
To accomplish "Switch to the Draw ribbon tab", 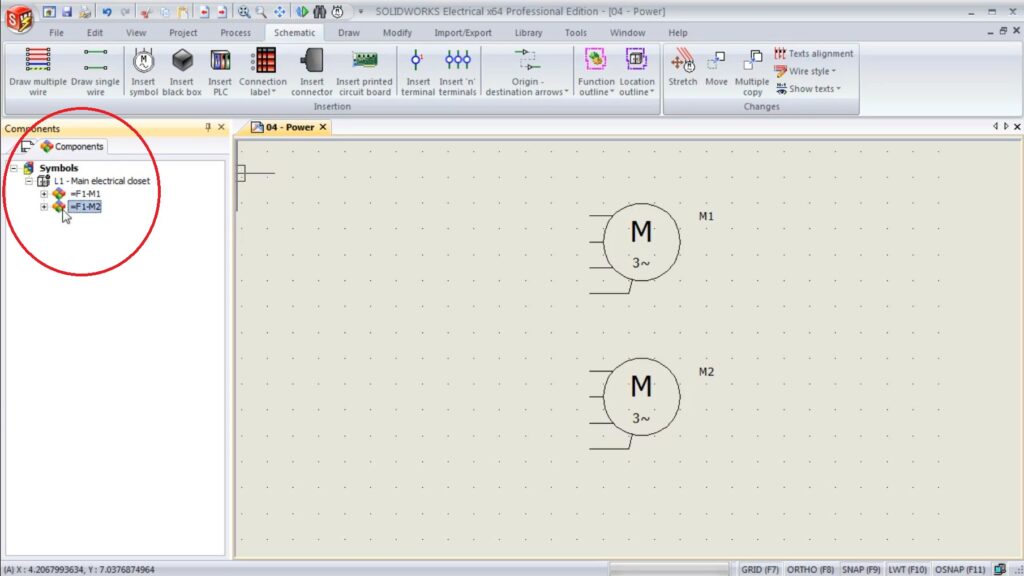I will click(x=349, y=33).
